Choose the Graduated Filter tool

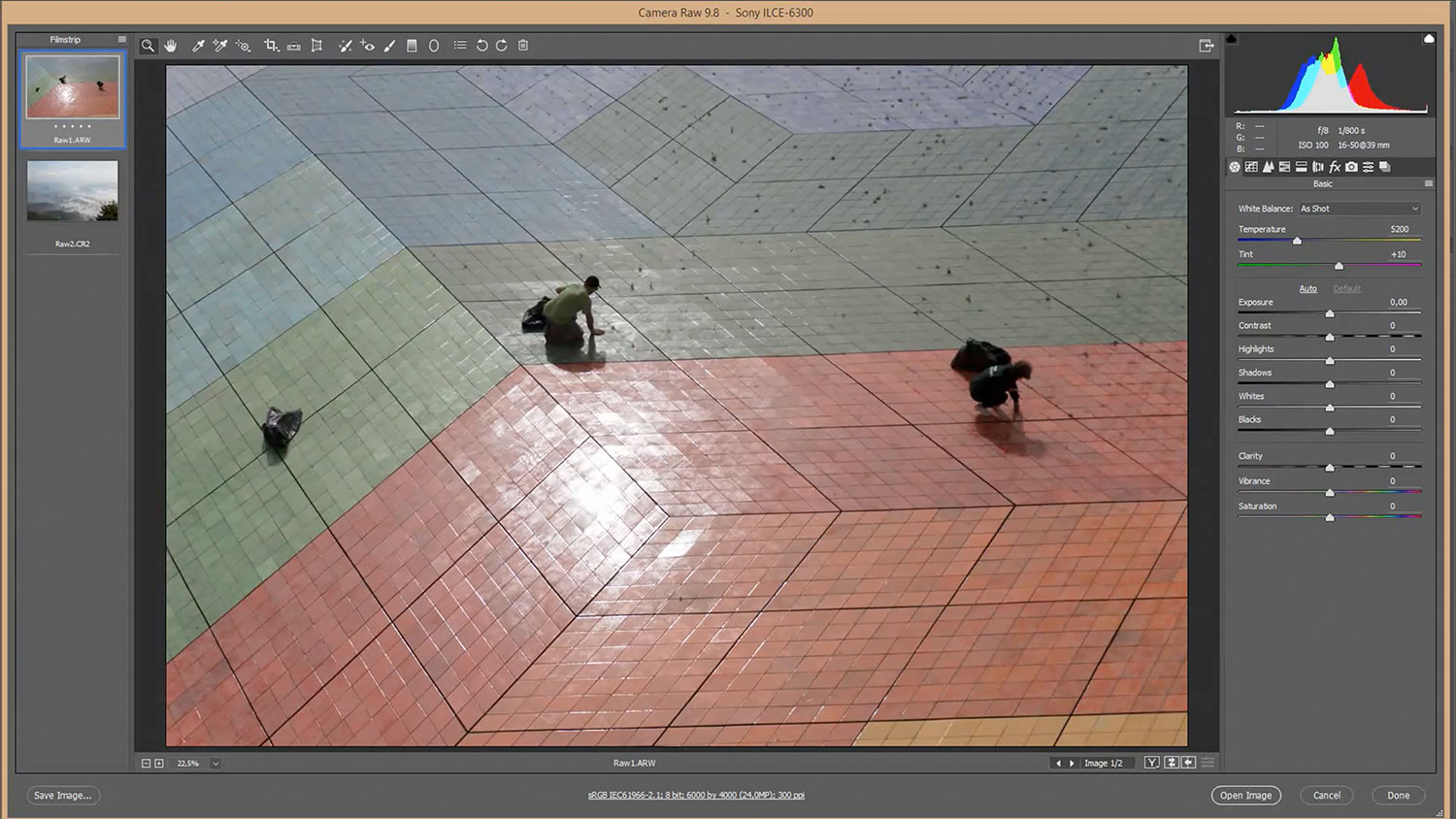[412, 46]
